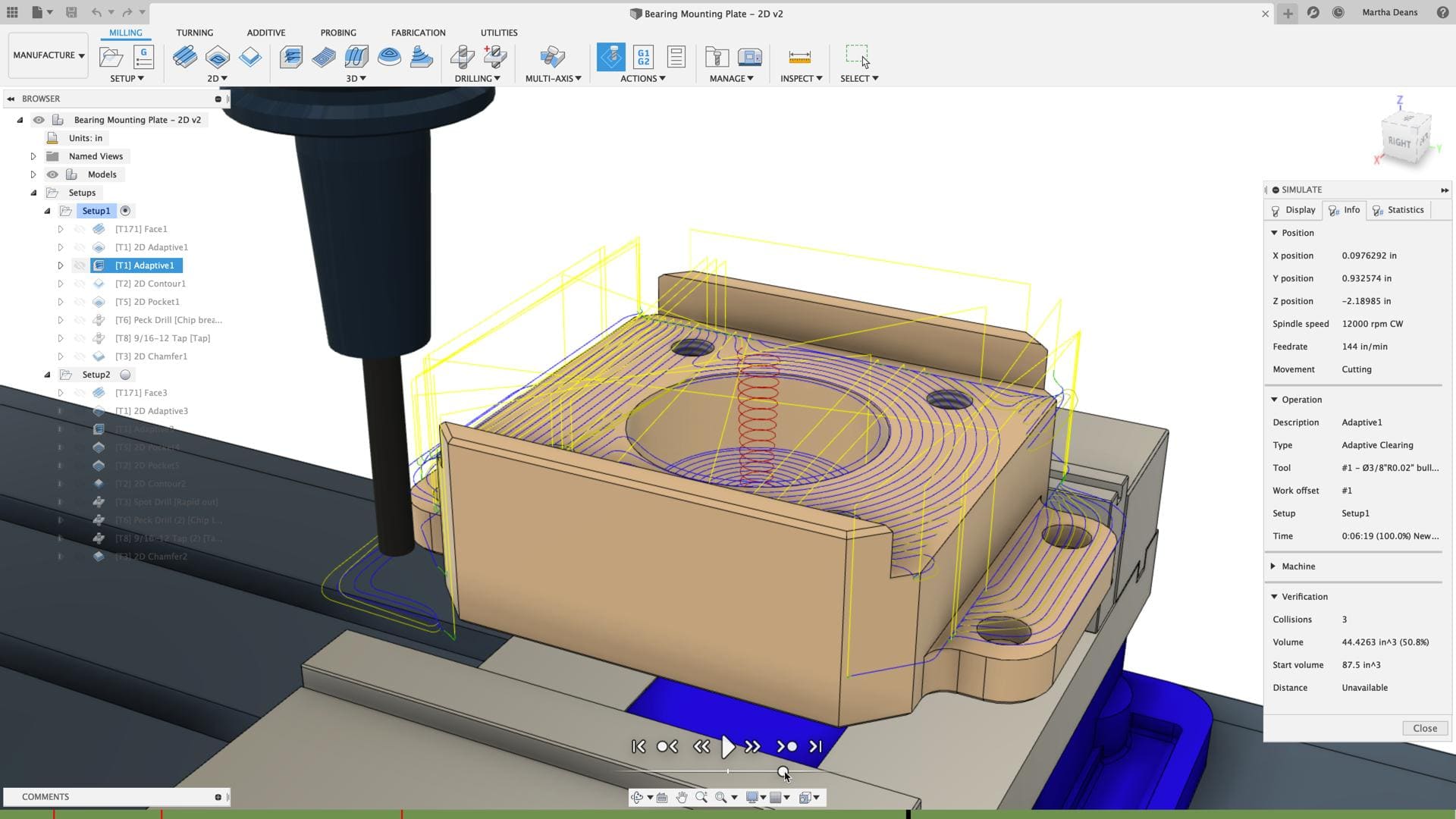The height and width of the screenshot is (819, 1456).
Task: Select the 3D Pocket Clearing icon
Action: 324,58
